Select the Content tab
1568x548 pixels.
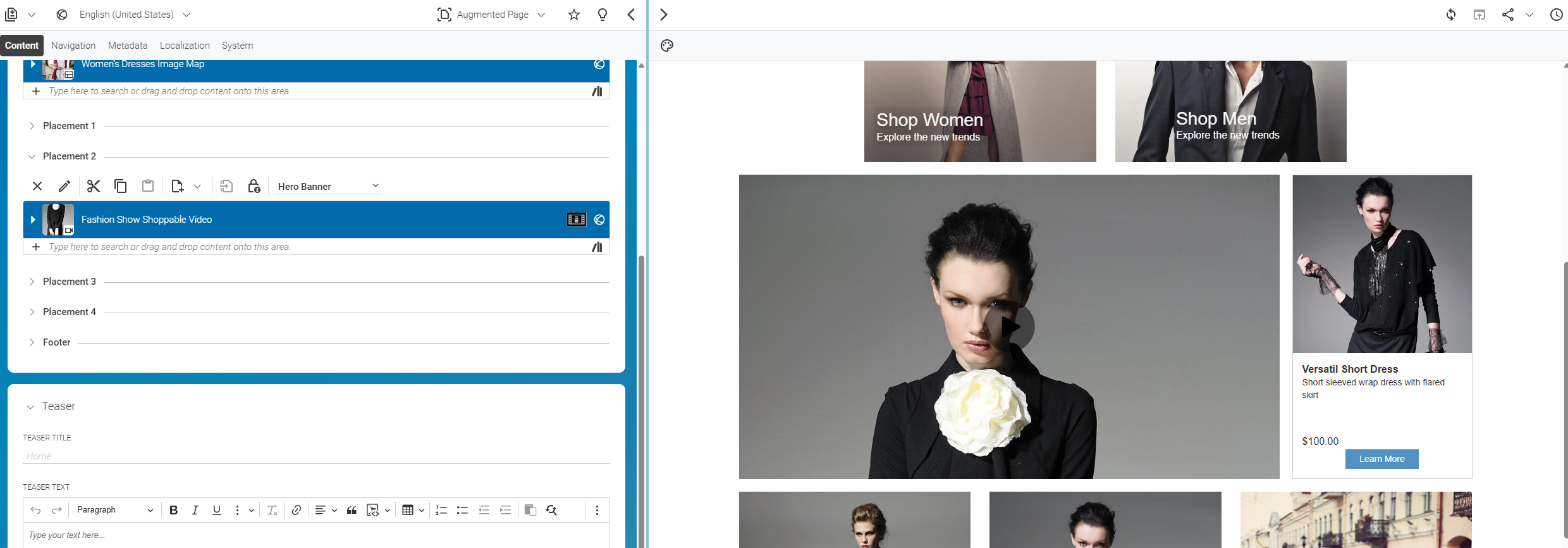coord(21,46)
